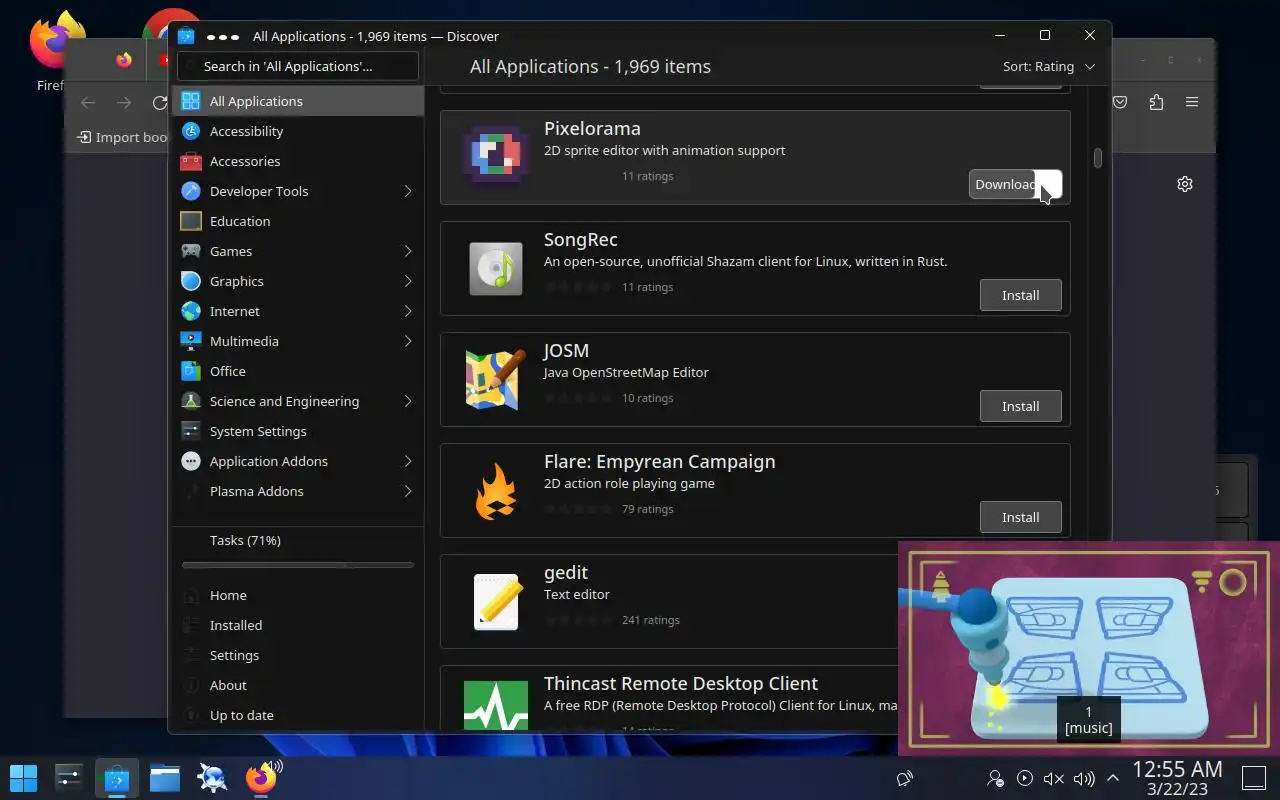Click the SongRec app icon
Image resolution: width=1280 pixels, height=800 pixels.
click(496, 268)
